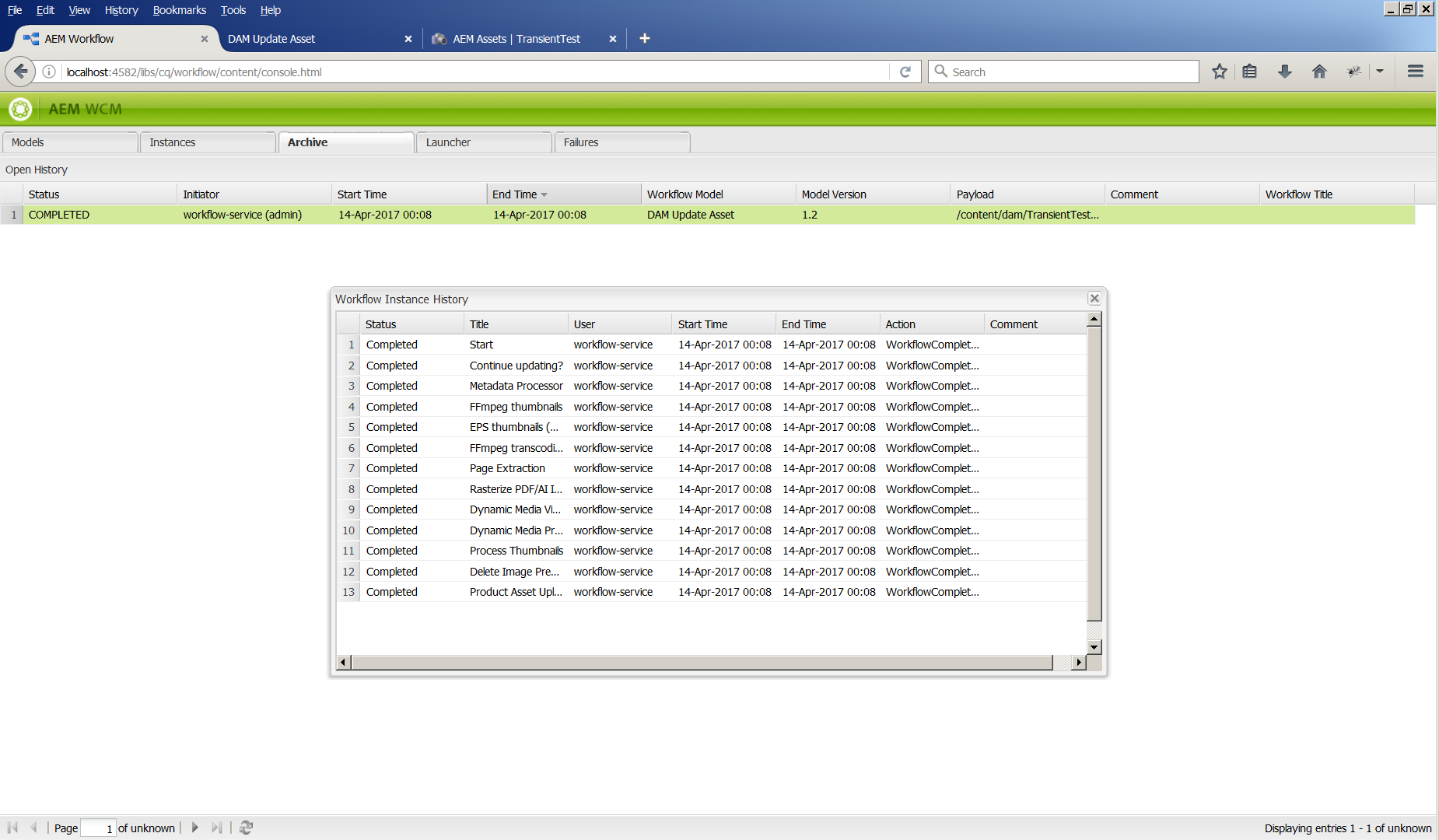The image size is (1439, 840).
Task: Go to next page in pager
Action: click(x=195, y=828)
